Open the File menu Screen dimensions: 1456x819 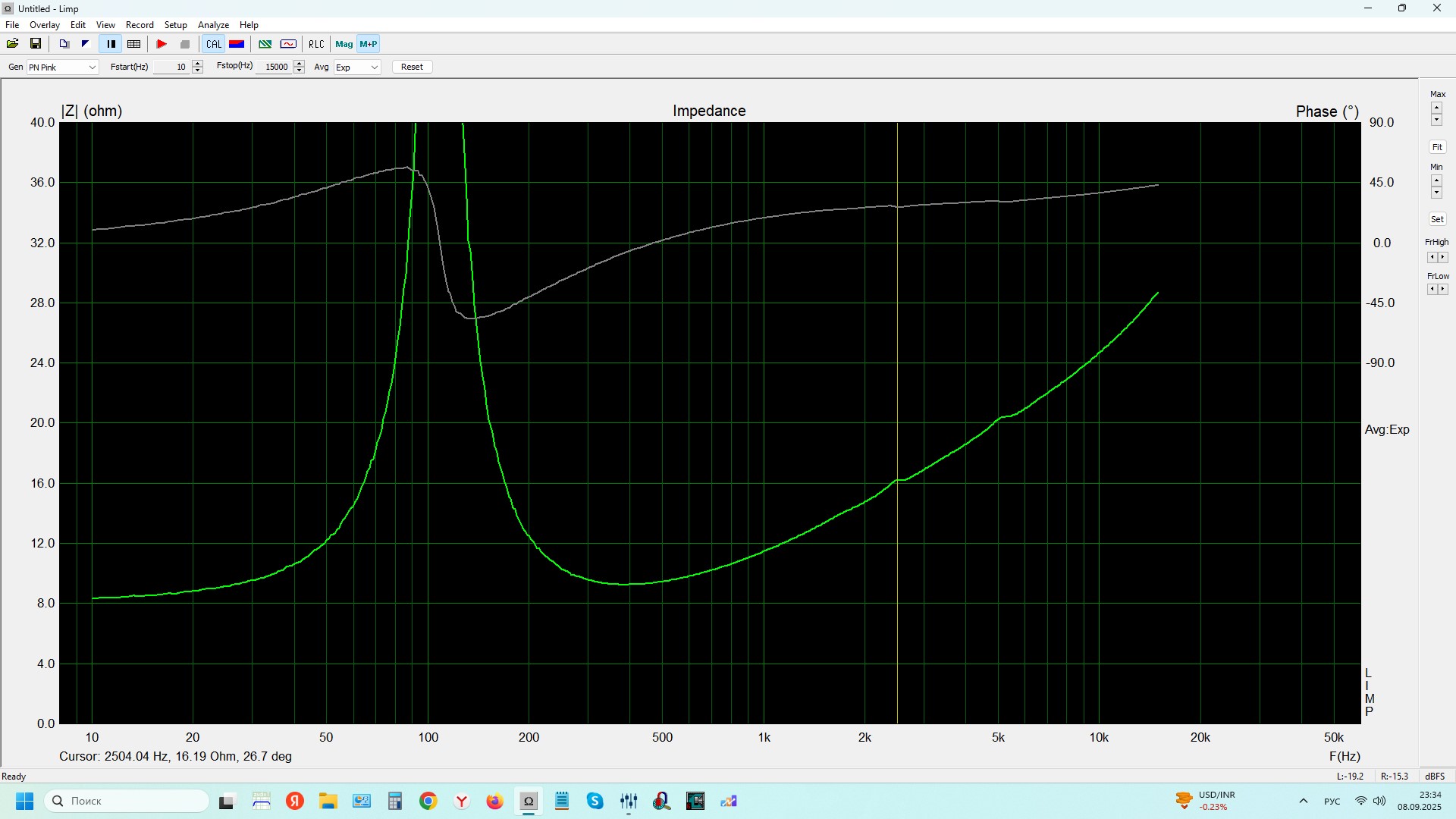coord(12,25)
